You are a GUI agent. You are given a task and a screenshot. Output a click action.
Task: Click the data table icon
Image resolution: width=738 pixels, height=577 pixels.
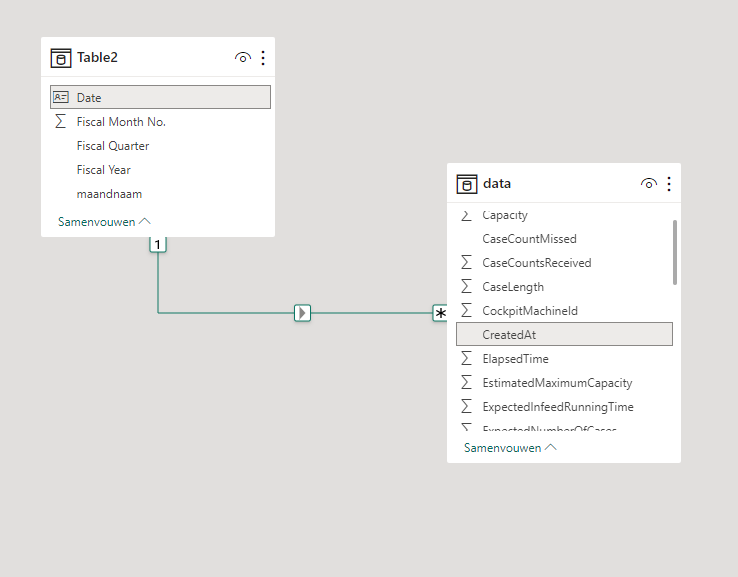(466, 184)
